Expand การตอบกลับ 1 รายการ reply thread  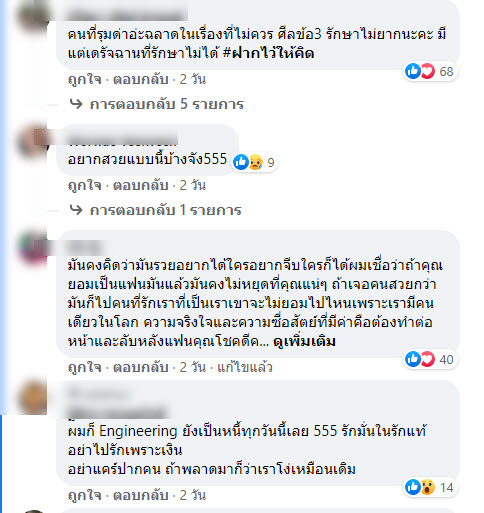165,210
